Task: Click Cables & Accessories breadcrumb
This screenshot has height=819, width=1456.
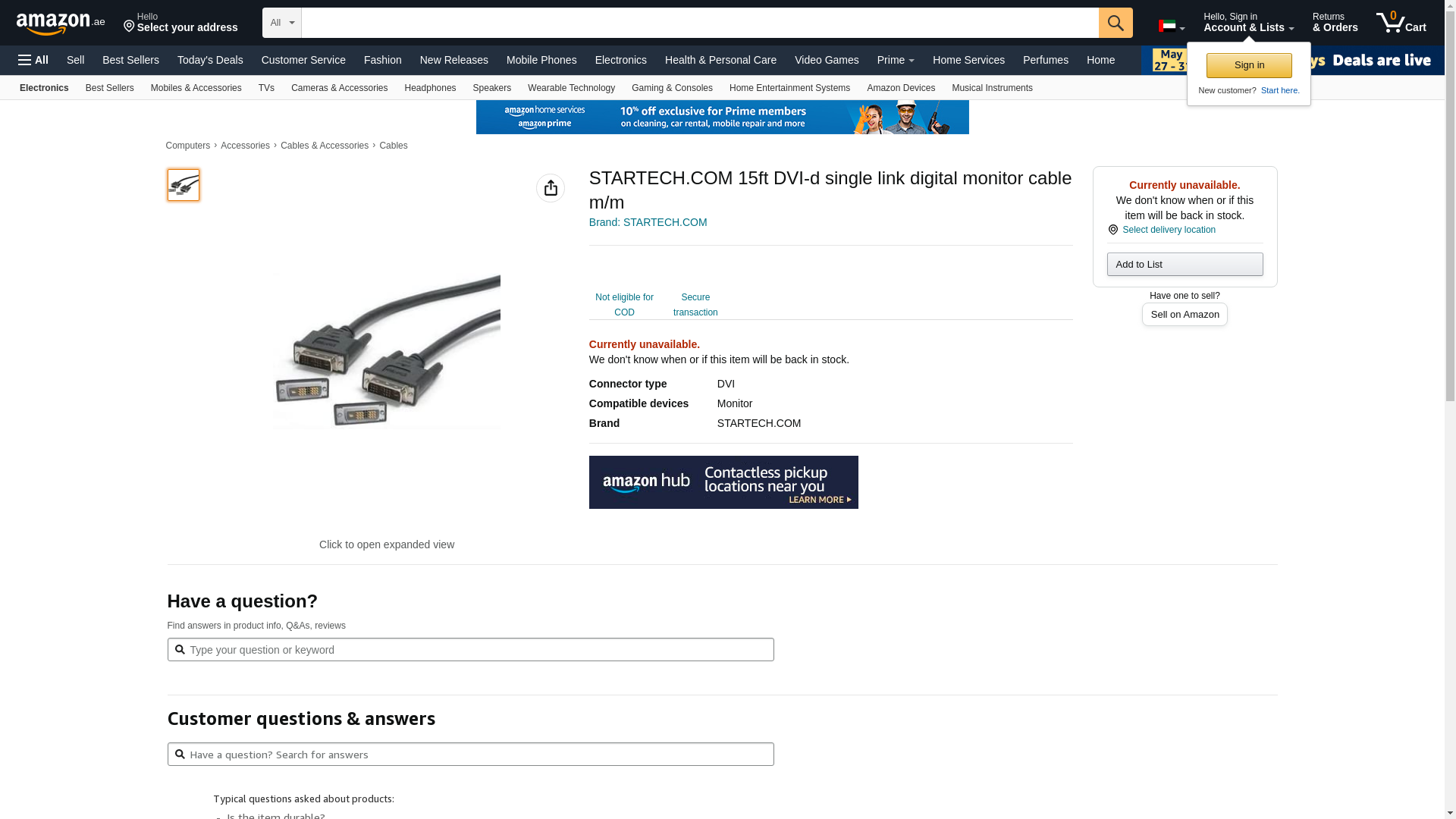Action: [x=324, y=146]
